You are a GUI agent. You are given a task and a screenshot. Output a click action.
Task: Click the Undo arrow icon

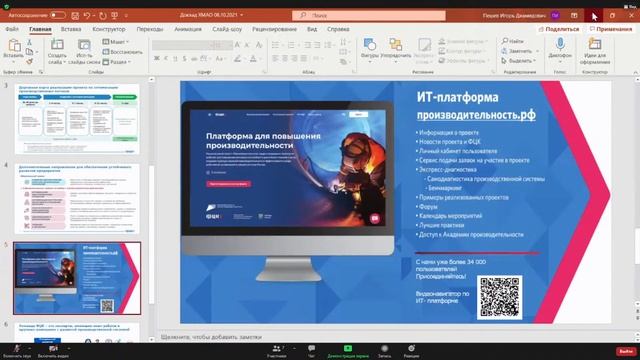[x=87, y=16]
